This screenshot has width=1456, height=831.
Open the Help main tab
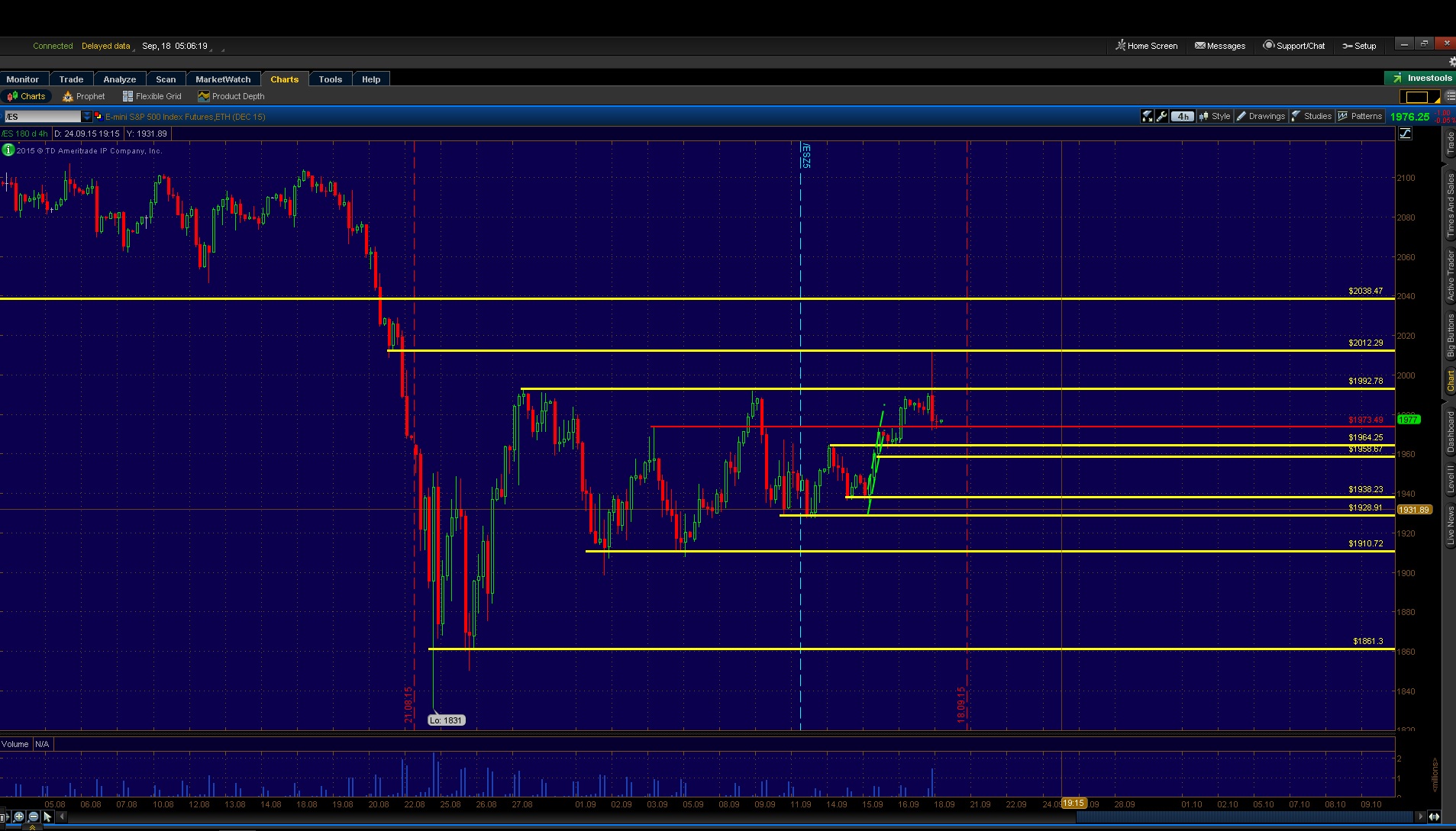click(x=371, y=79)
